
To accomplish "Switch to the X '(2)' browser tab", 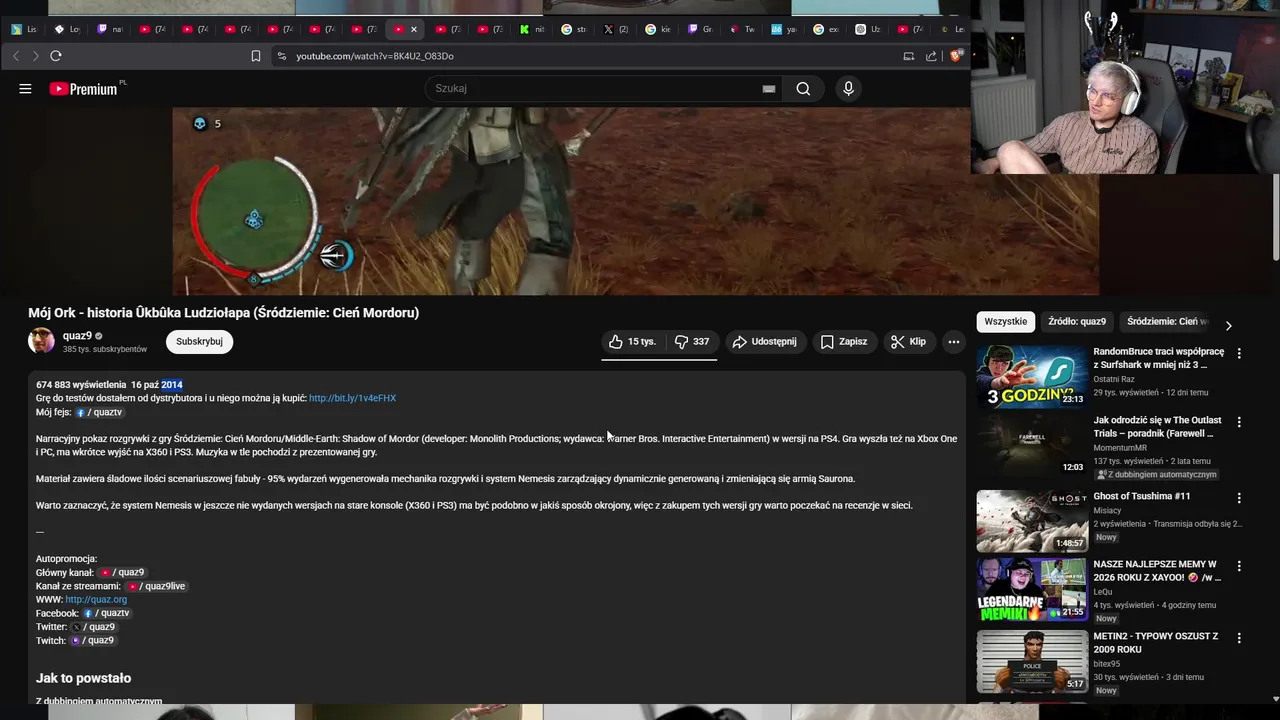I will pyautogui.click(x=617, y=29).
